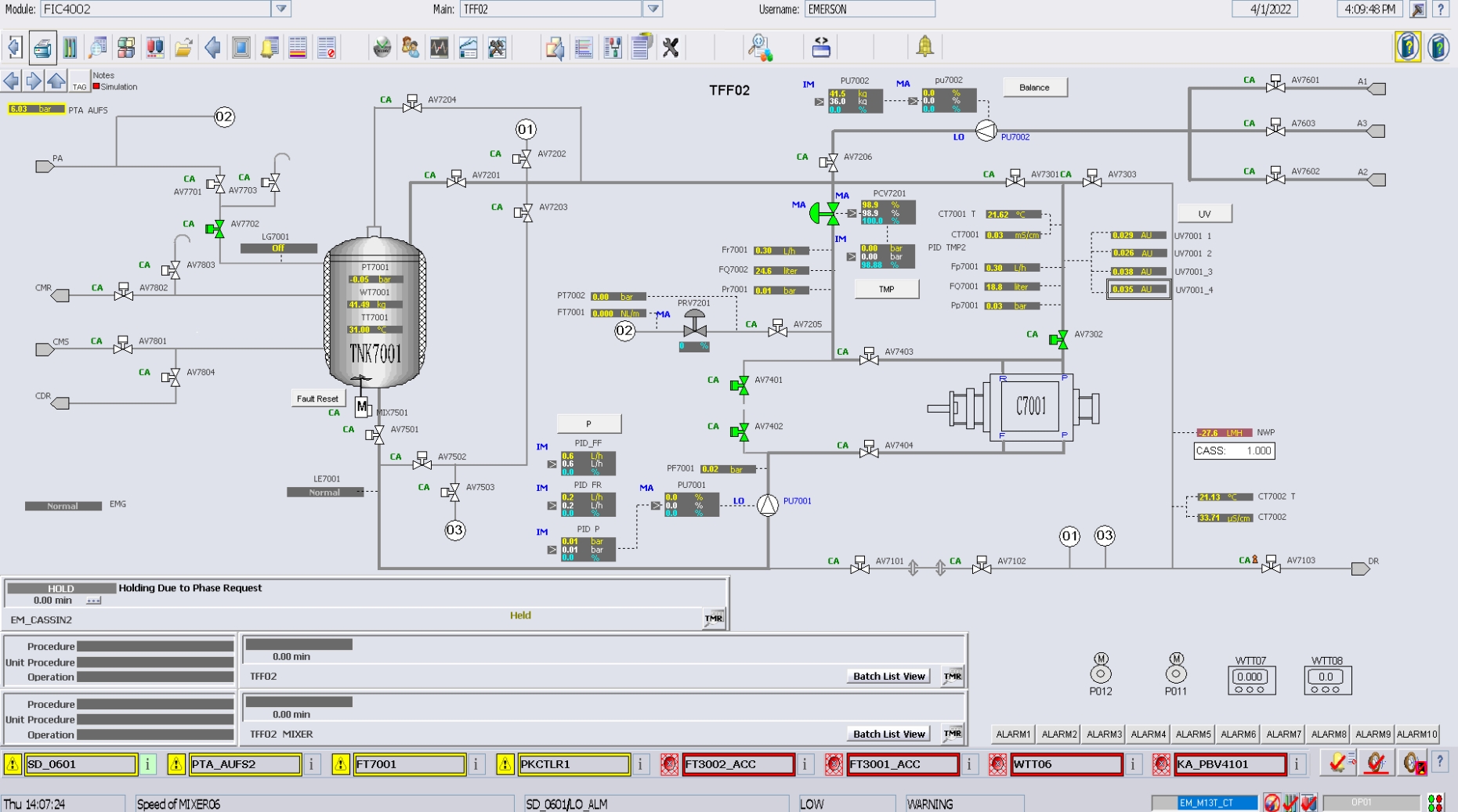The height and width of the screenshot is (812, 1458).
Task: Click the crossed wrench and screwdriver icon
Action: 671,48
